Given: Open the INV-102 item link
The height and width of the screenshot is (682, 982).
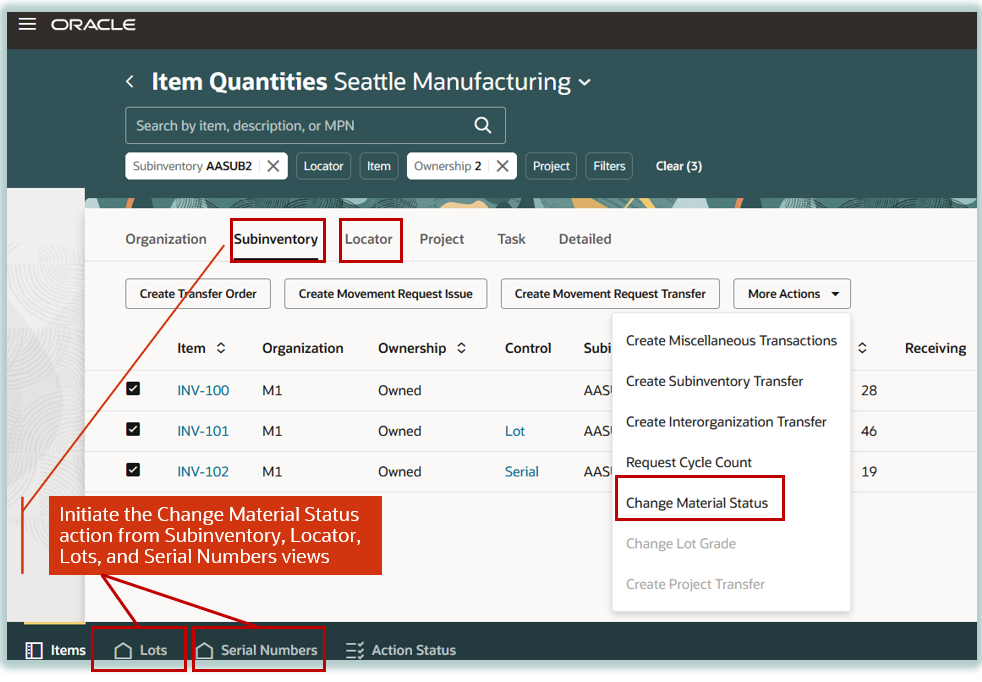Looking at the screenshot, I should 203,472.
